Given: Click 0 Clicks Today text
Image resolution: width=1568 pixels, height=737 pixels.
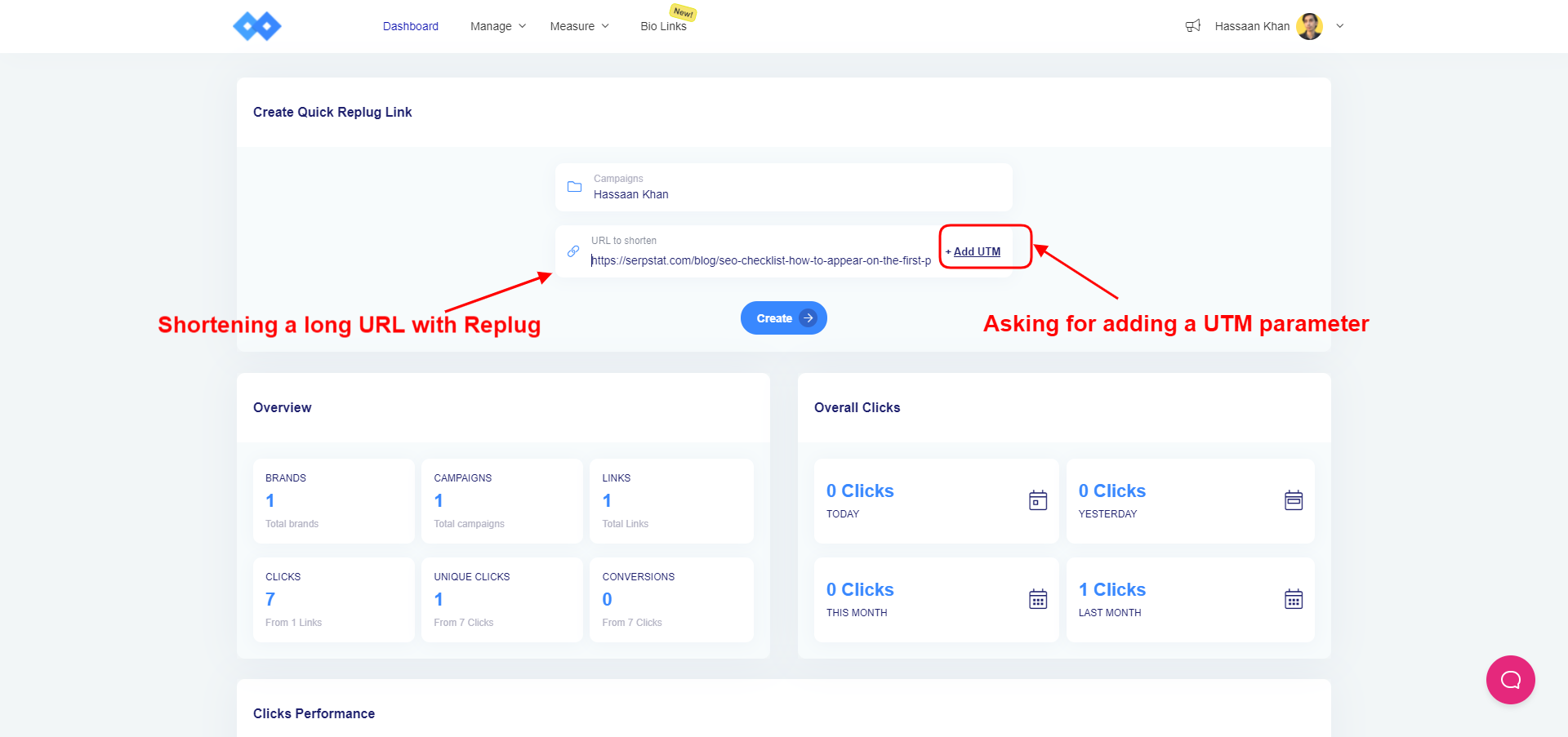Looking at the screenshot, I should coord(860,491).
